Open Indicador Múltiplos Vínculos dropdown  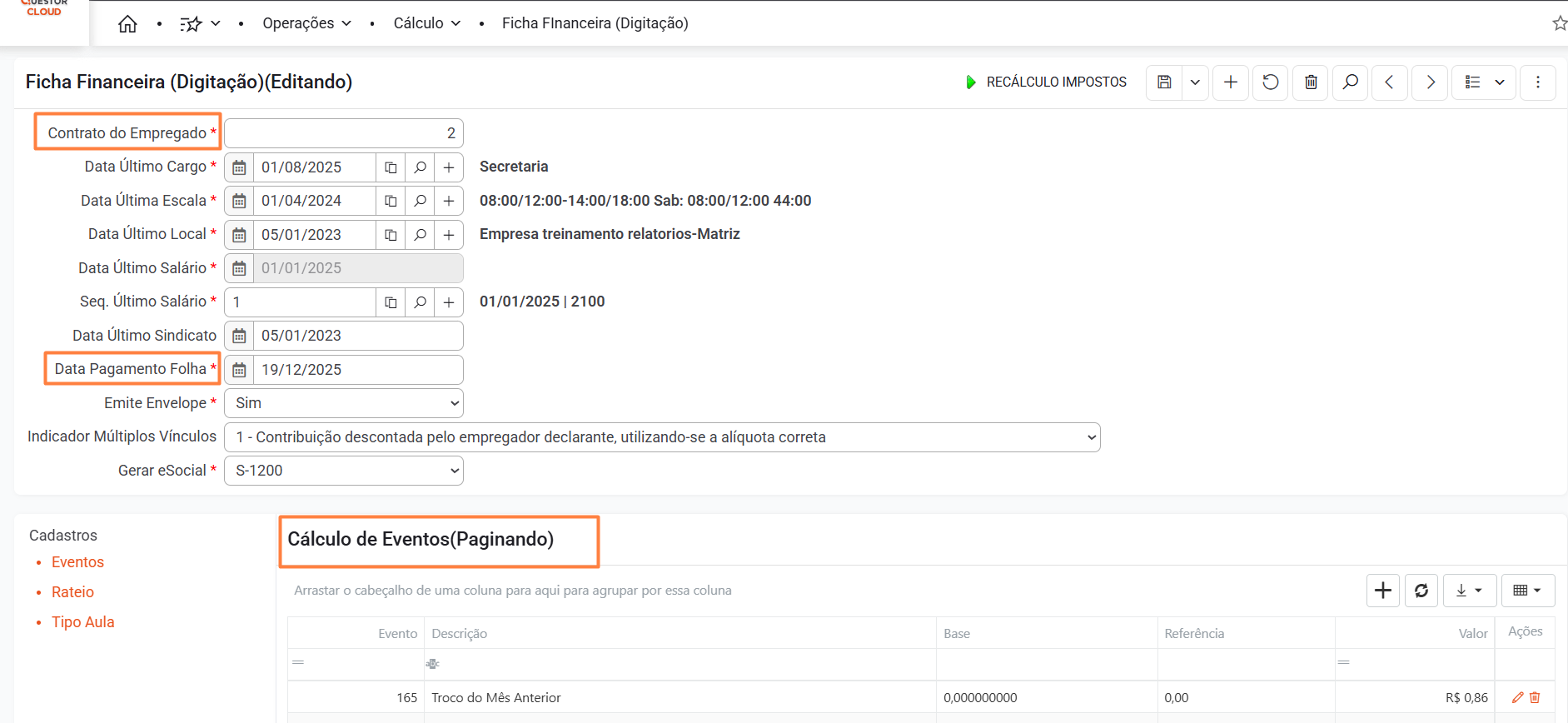pos(662,437)
